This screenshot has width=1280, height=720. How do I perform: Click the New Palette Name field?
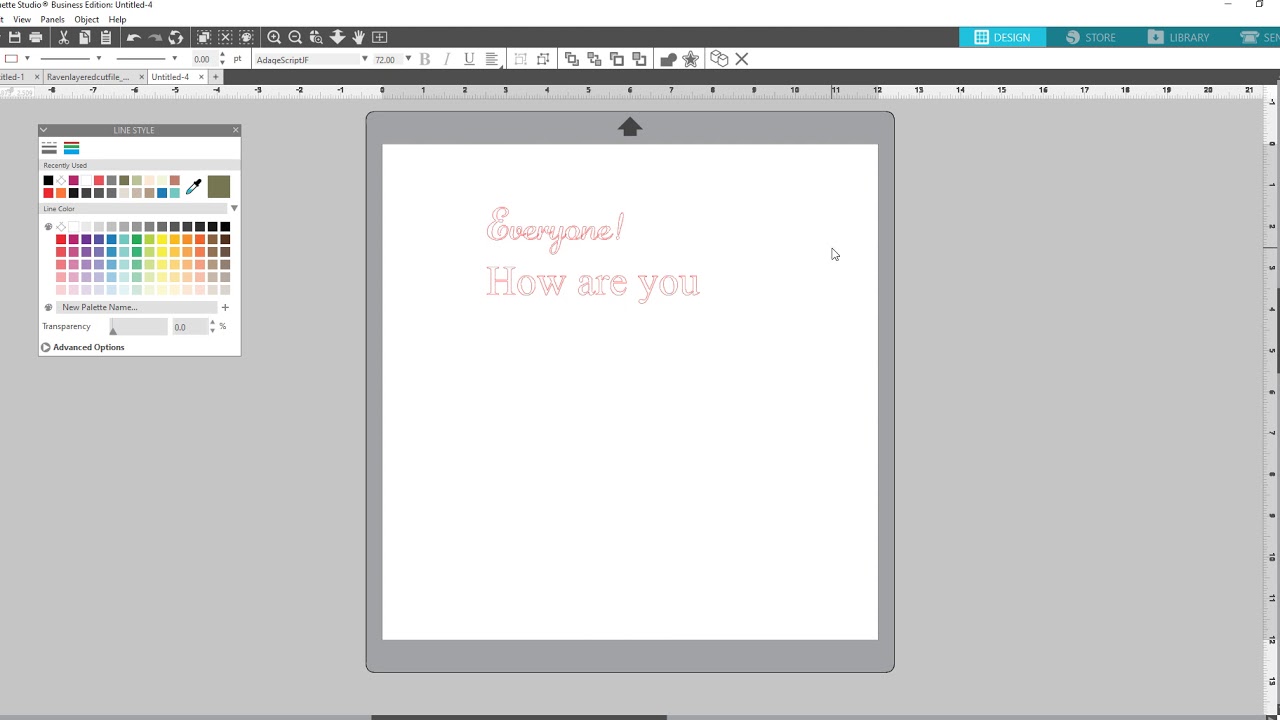(x=135, y=307)
